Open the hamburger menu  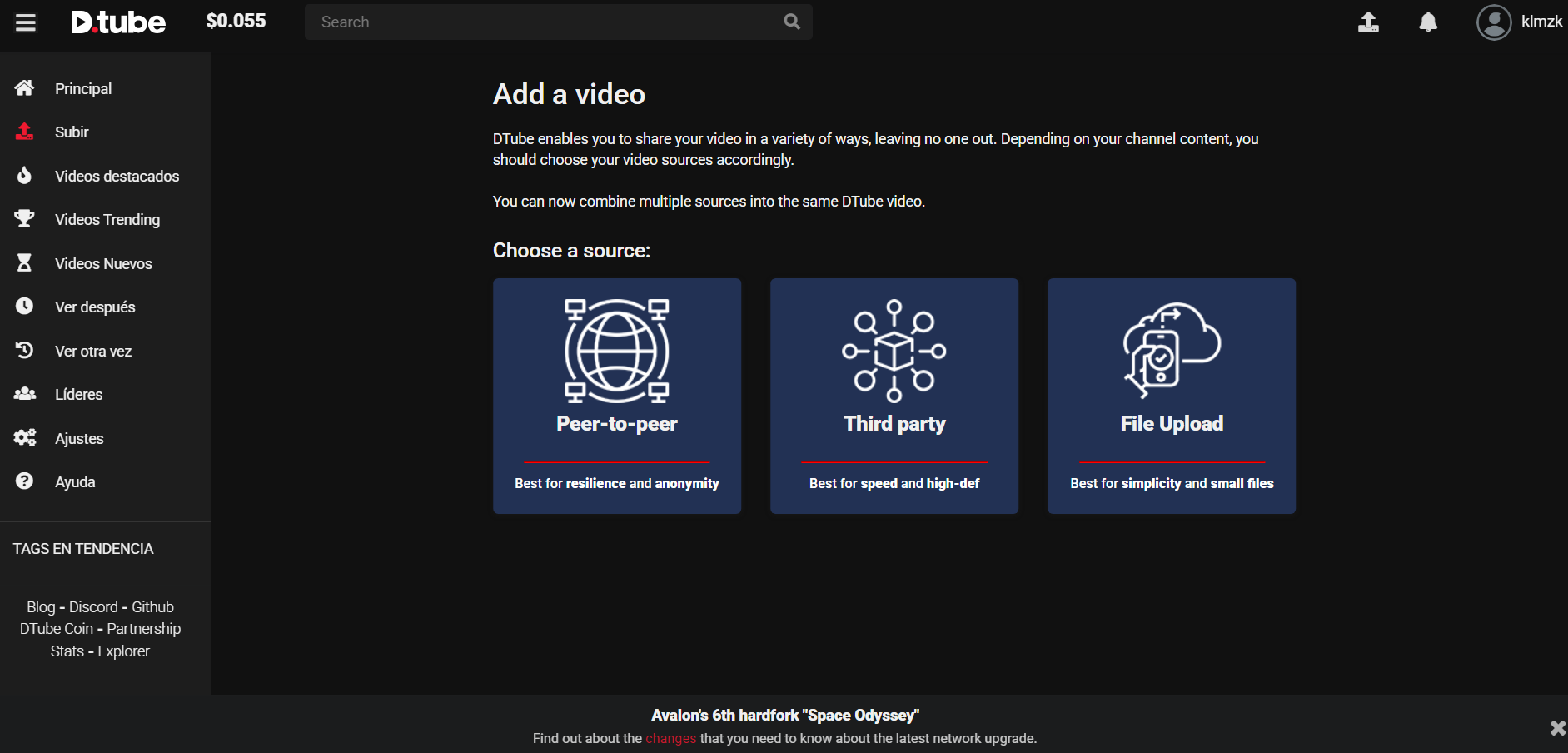pos(26,22)
